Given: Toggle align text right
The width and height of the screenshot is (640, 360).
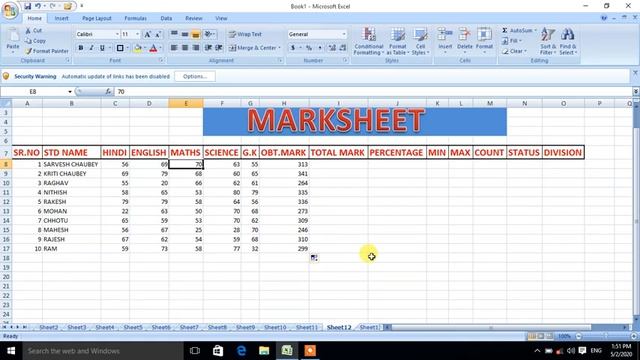Looking at the screenshot, I should coord(196,48).
